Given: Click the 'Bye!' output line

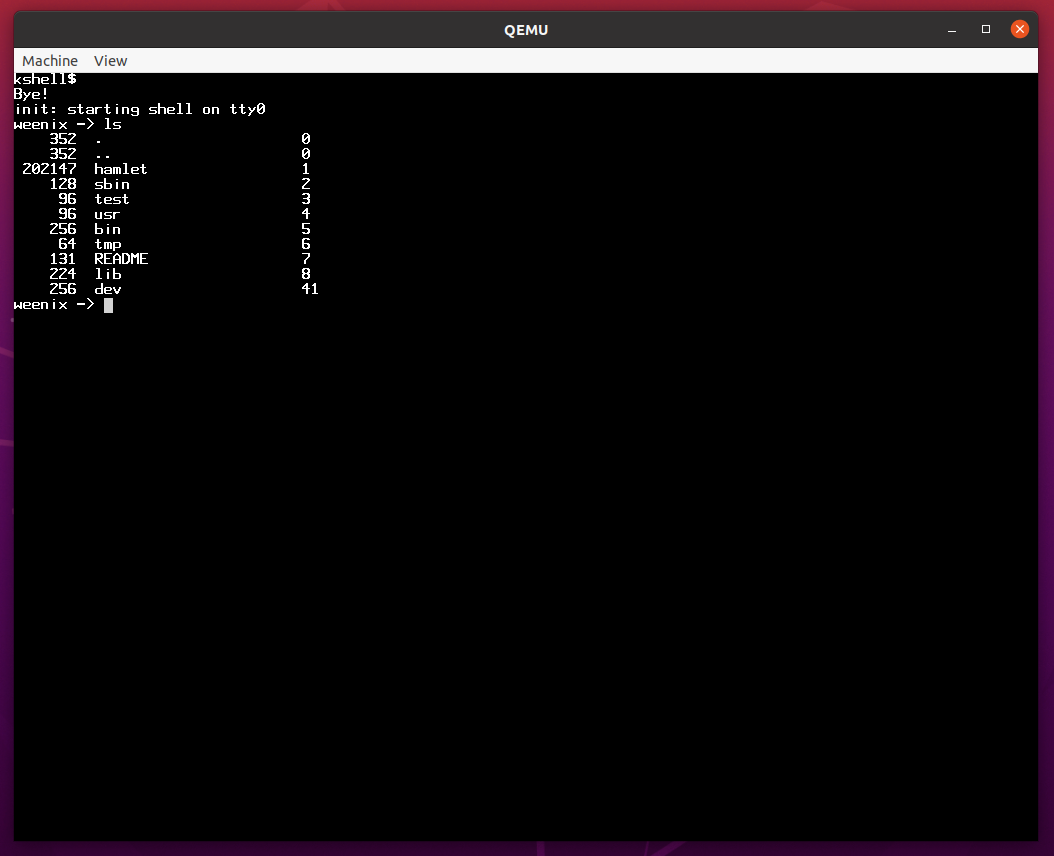Looking at the screenshot, I should point(31,94).
